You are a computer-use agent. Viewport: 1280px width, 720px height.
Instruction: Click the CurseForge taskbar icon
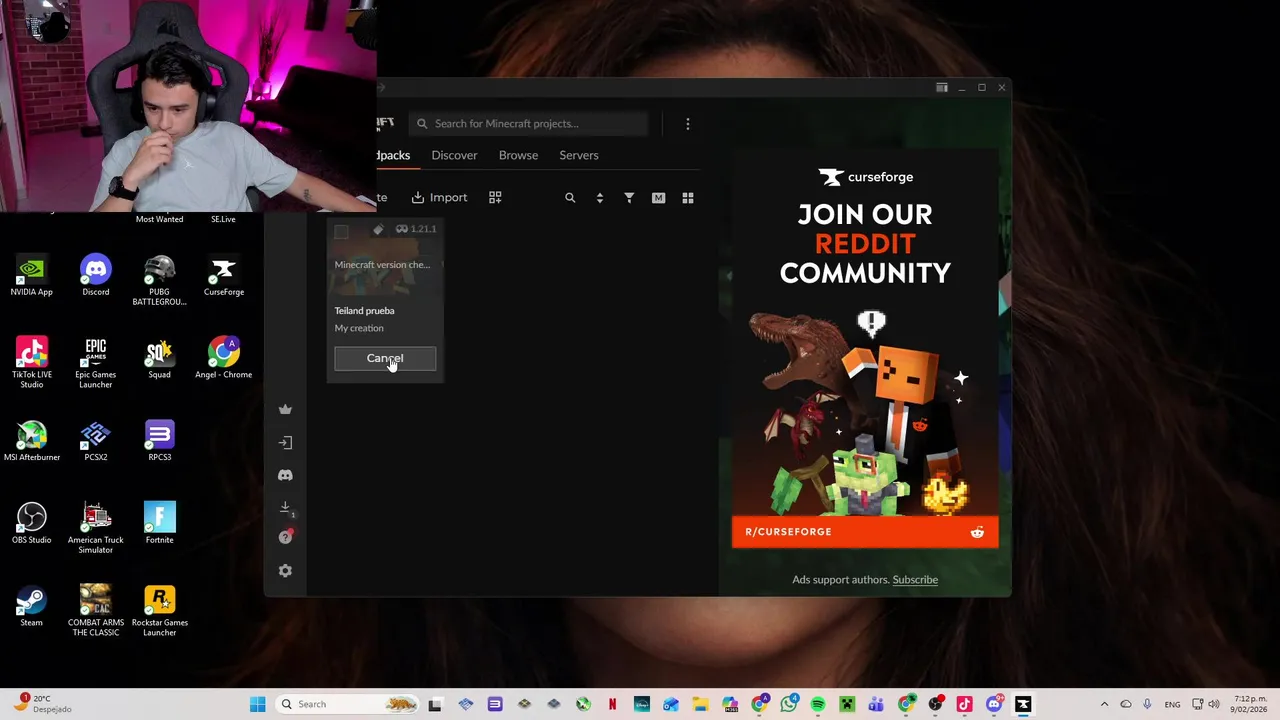pyautogui.click(x=1023, y=704)
